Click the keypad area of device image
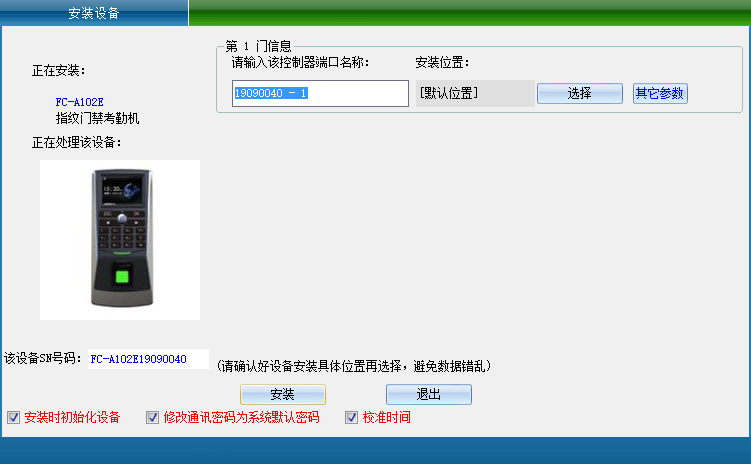Viewport: 751px width, 464px height. pos(119,235)
